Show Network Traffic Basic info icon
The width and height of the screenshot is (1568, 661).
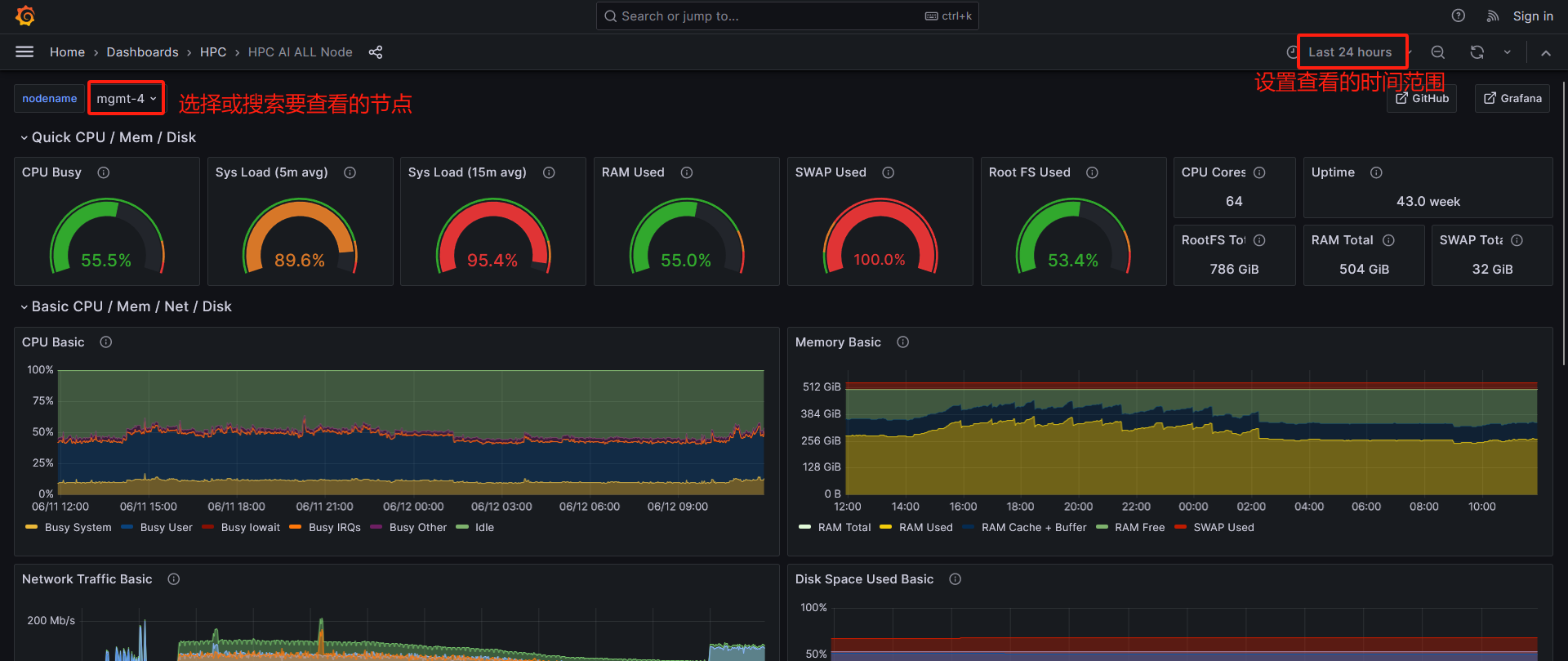point(174,579)
